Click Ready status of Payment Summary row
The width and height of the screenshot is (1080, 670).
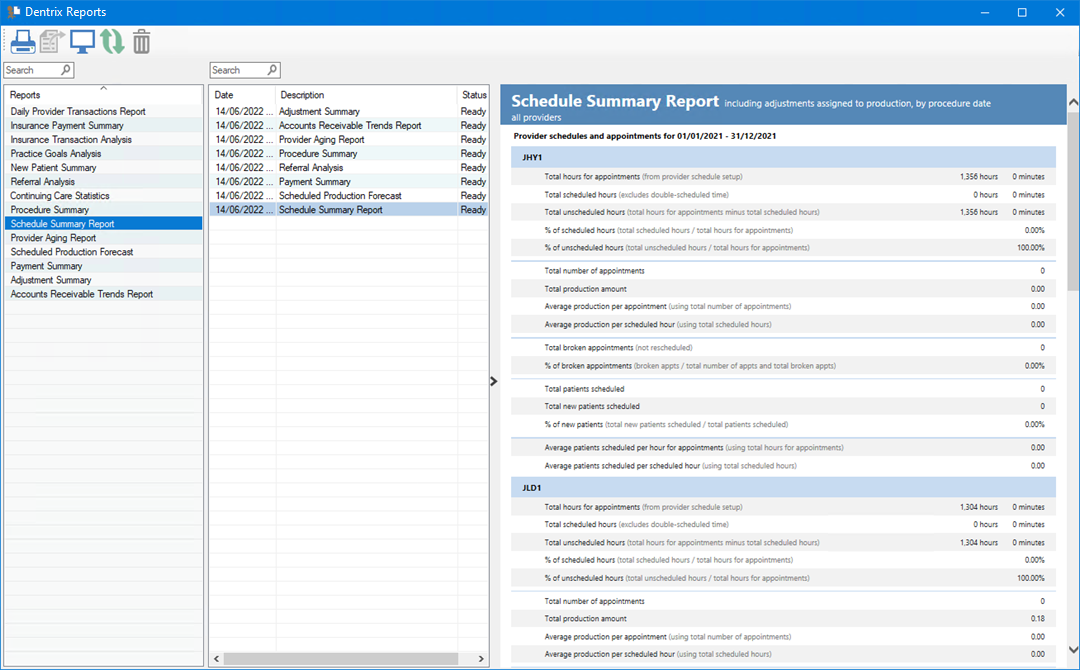473,182
